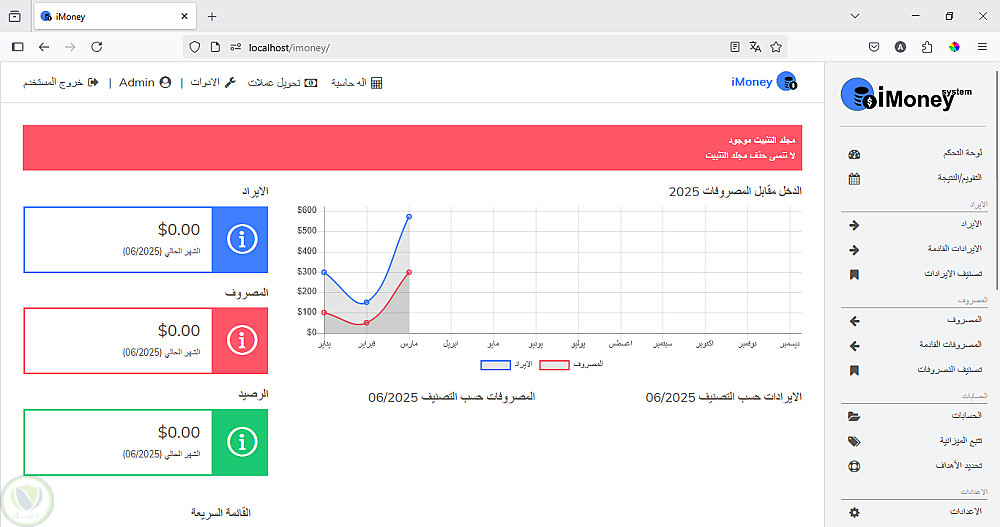Click heading المصروفات حسب التصنيف 06/2025

[452, 397]
